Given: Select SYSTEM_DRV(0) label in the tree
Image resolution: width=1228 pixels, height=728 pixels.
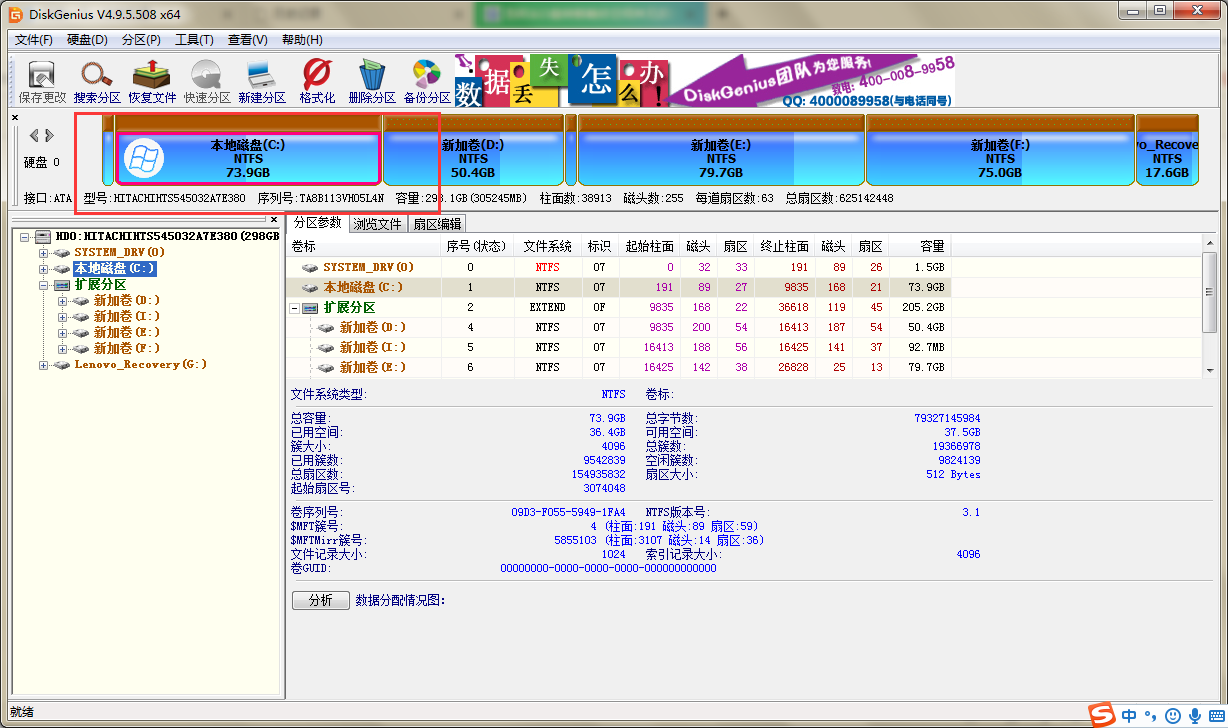Looking at the screenshot, I should (x=119, y=253).
